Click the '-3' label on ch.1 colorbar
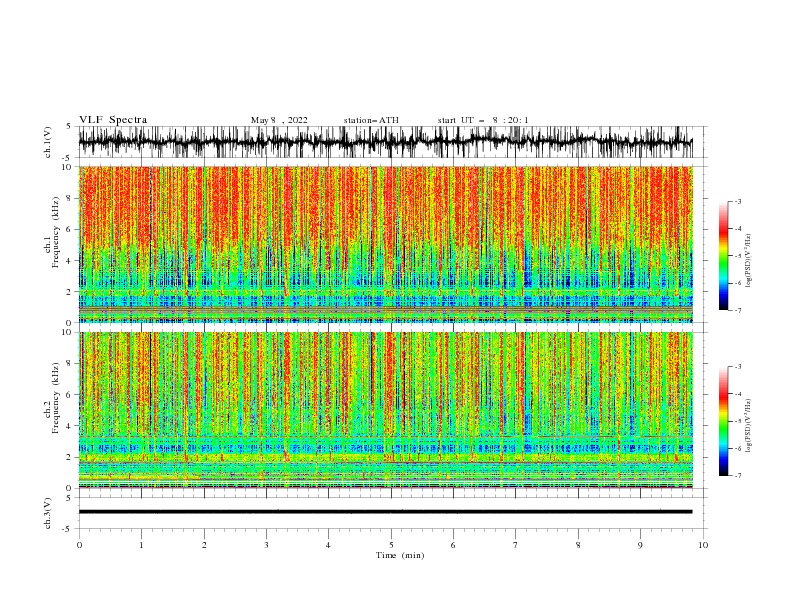This screenshot has height=612, width=792. coord(737,201)
